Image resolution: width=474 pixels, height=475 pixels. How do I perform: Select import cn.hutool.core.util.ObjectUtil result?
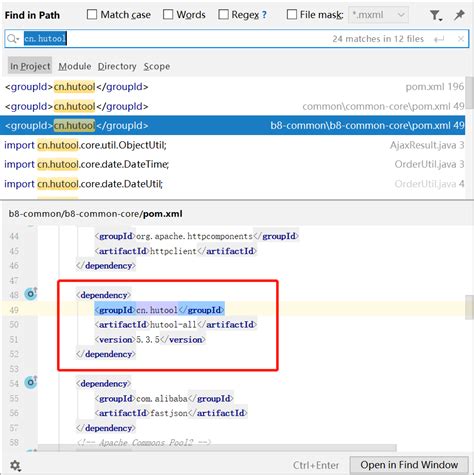(x=233, y=145)
